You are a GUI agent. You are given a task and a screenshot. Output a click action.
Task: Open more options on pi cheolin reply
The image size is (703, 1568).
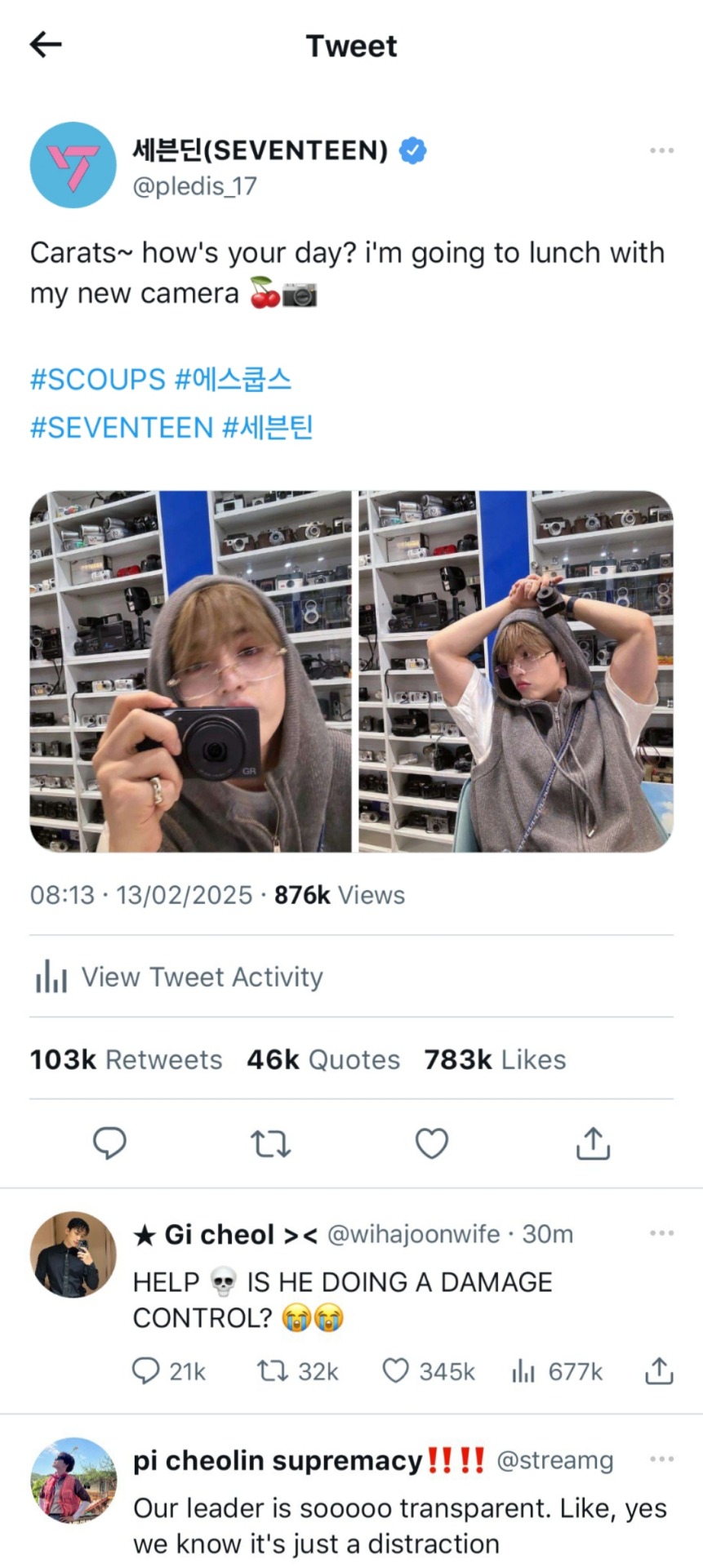point(661,1459)
